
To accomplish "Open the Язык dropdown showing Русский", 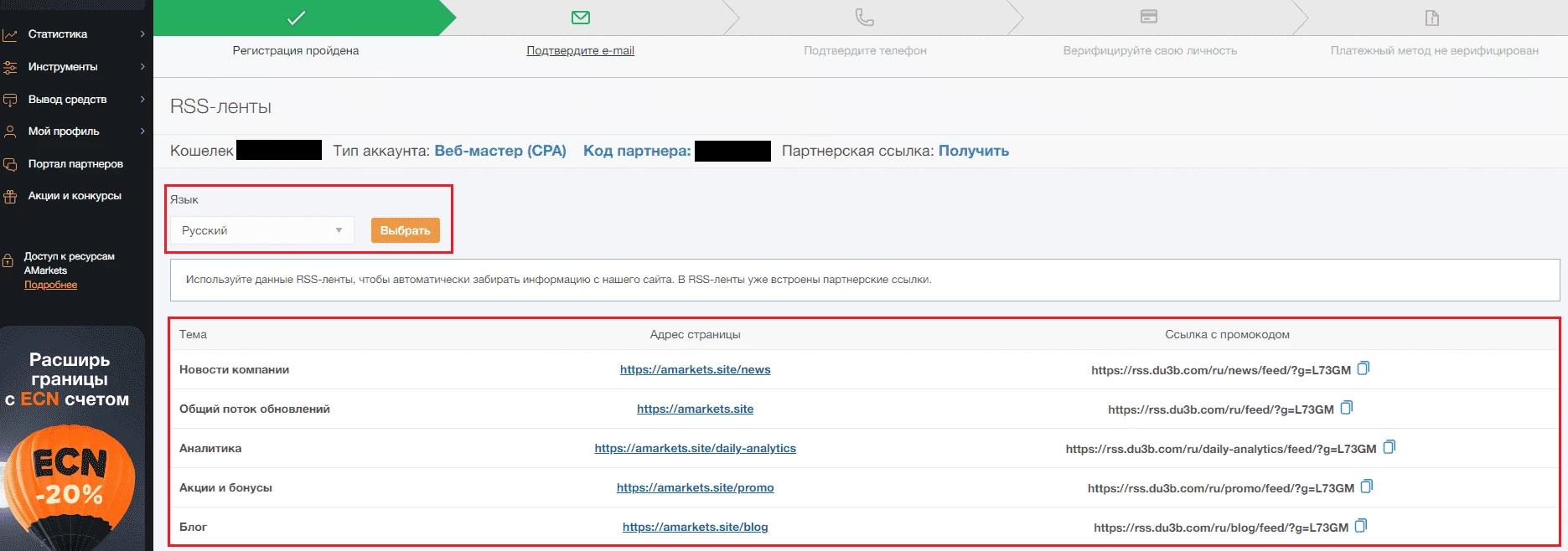I will tap(262, 230).
